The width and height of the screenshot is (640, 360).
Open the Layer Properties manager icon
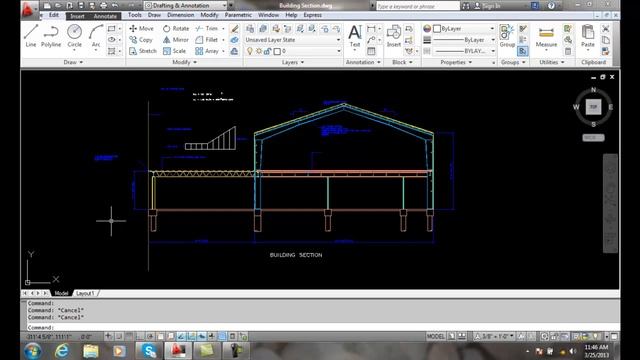(250, 29)
